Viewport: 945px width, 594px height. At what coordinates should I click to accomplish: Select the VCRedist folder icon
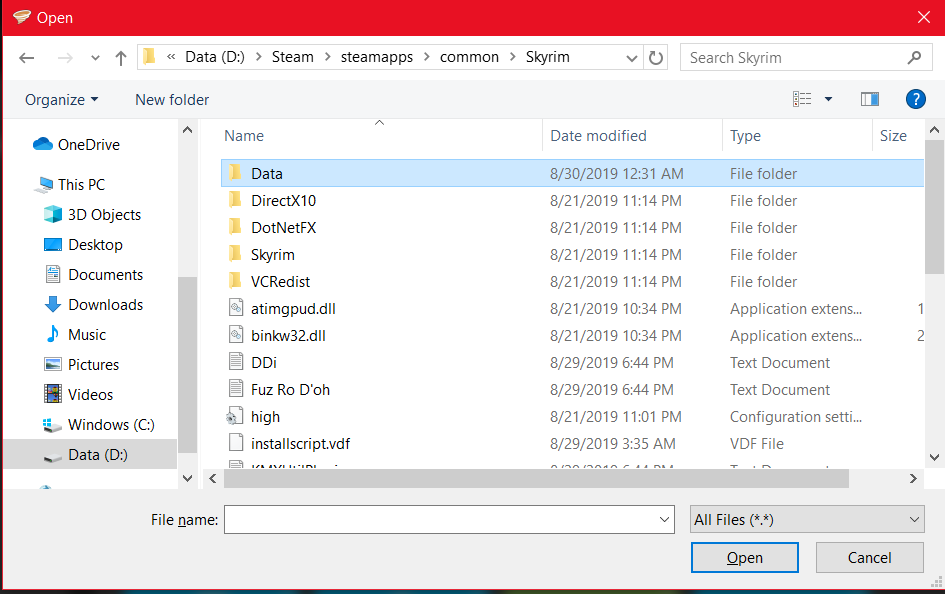tap(236, 281)
